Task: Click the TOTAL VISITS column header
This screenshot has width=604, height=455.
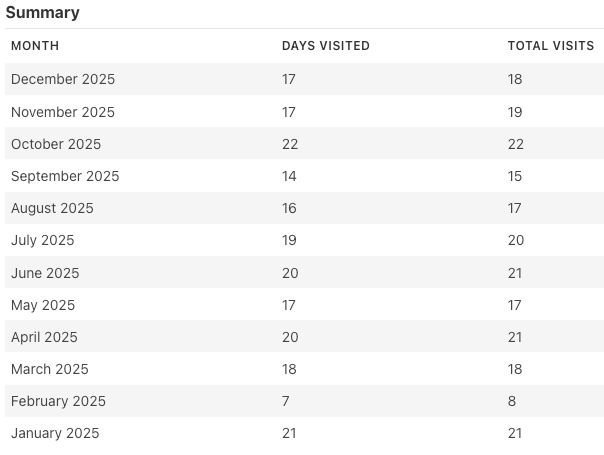Action: coord(551,46)
